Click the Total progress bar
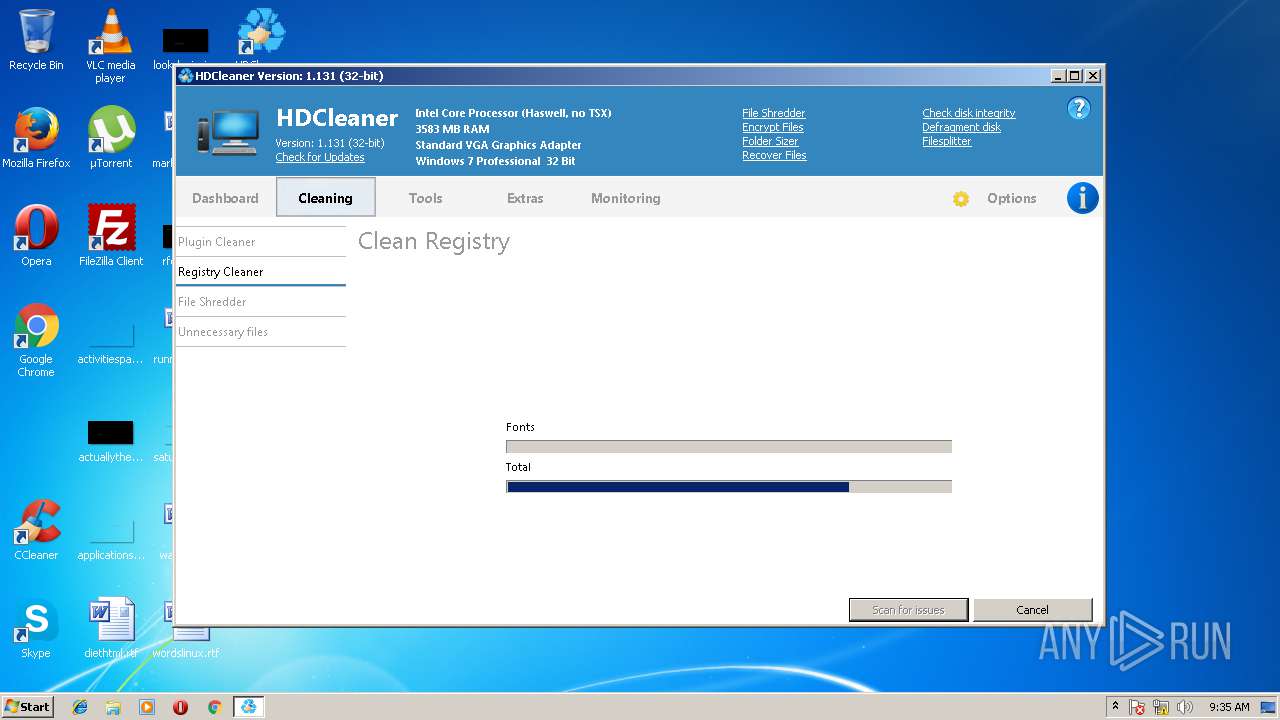1280x720 pixels. (728, 487)
